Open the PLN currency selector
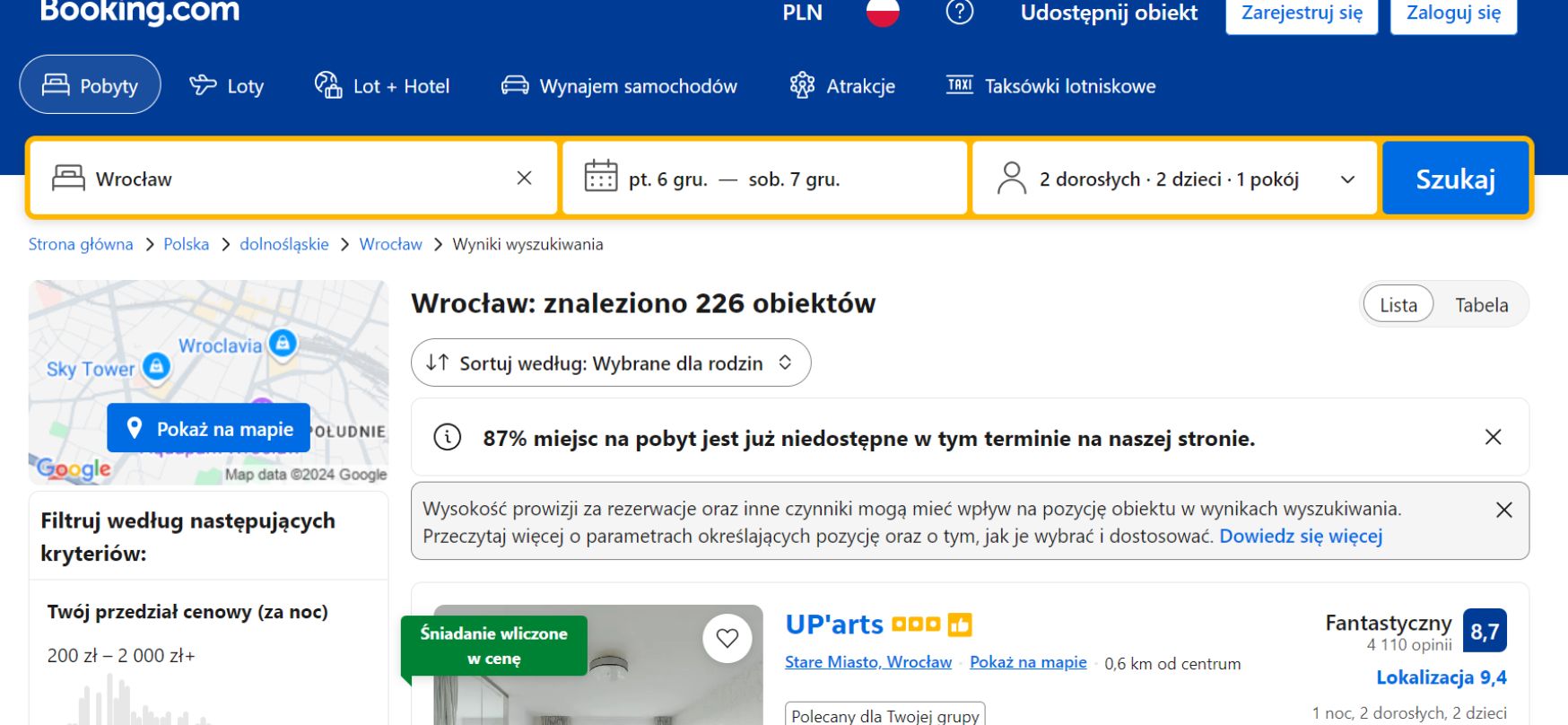The image size is (1568, 725). pyautogui.click(x=802, y=13)
